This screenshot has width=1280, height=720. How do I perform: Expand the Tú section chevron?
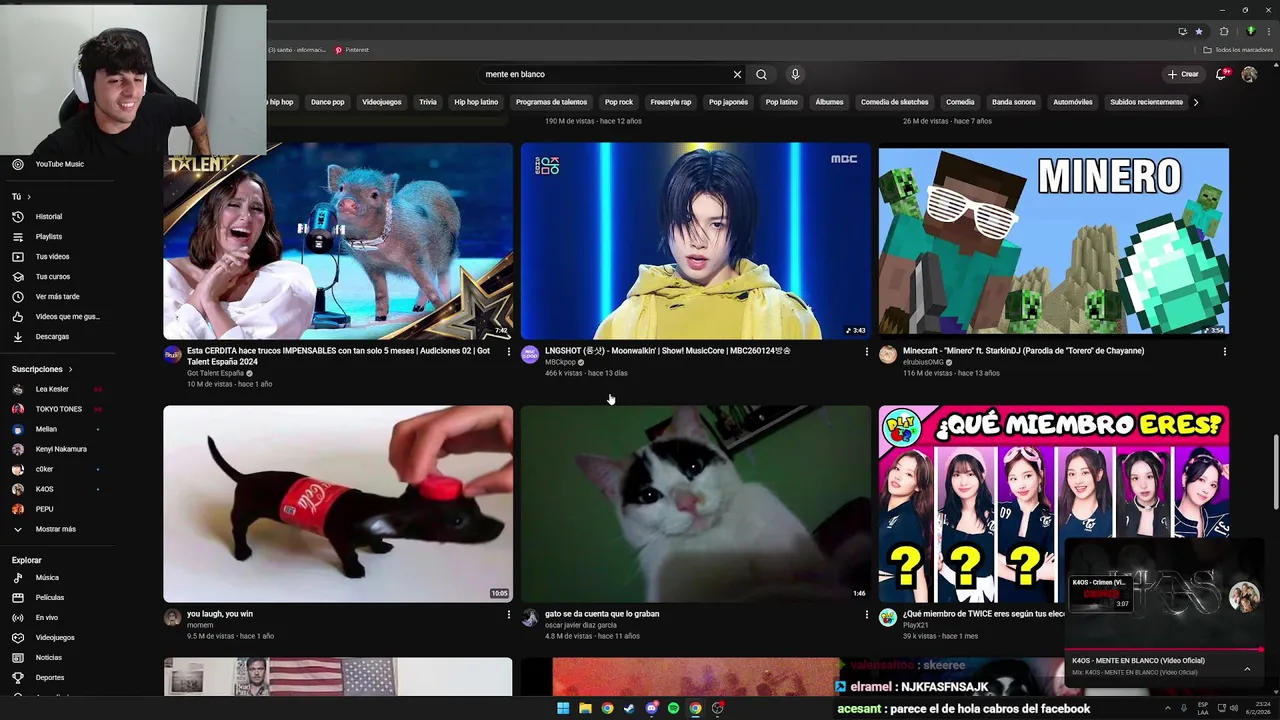point(29,197)
